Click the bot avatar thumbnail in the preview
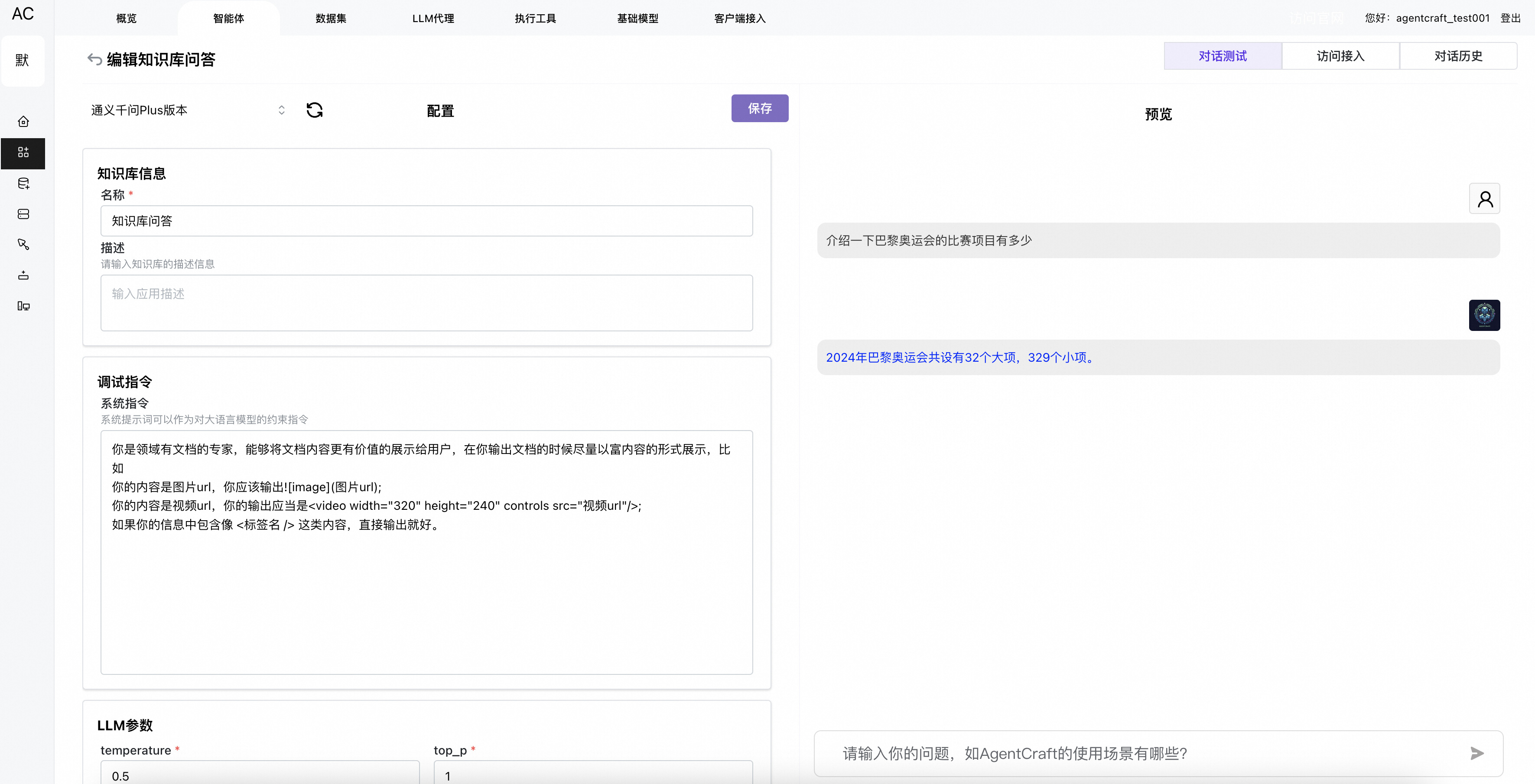Screen dimensions: 1535x784 click(x=1484, y=314)
